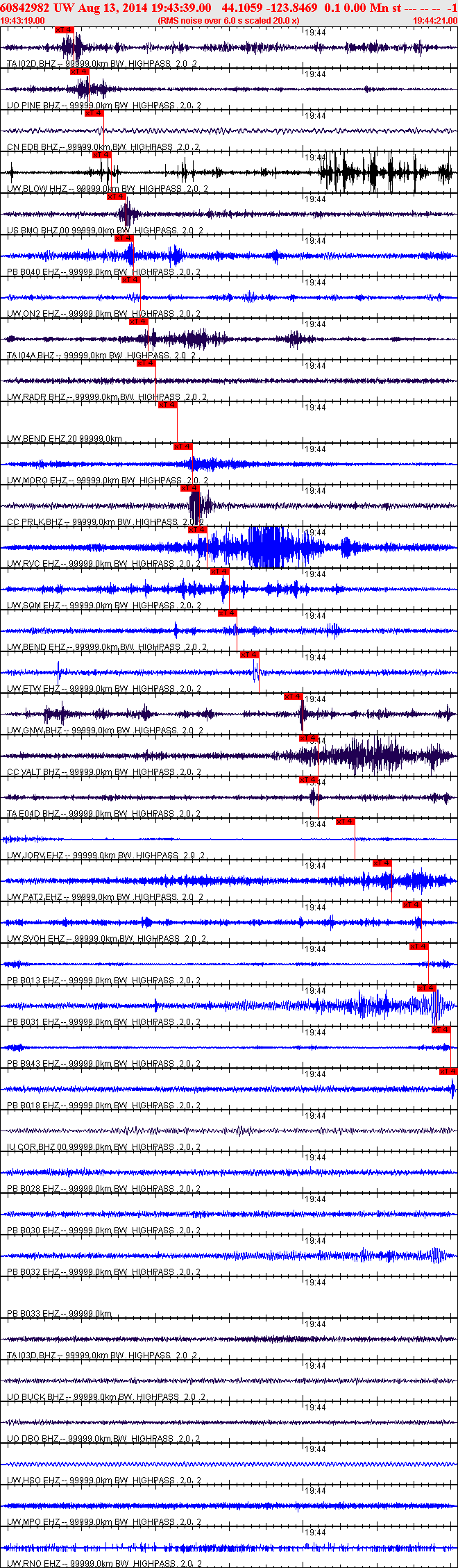Select the arrival marker for UW JORV
Viewport: 458px width, 1568px height.
point(345,821)
